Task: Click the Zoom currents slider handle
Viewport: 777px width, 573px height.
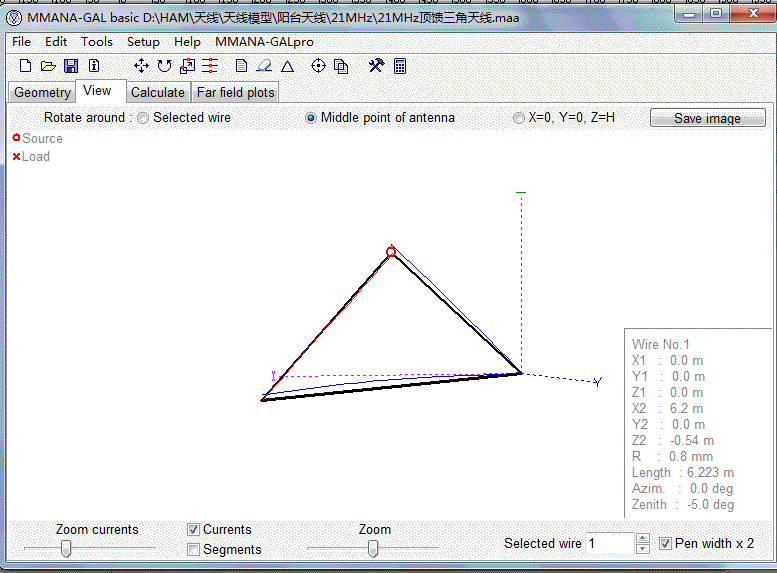Action: [66, 548]
